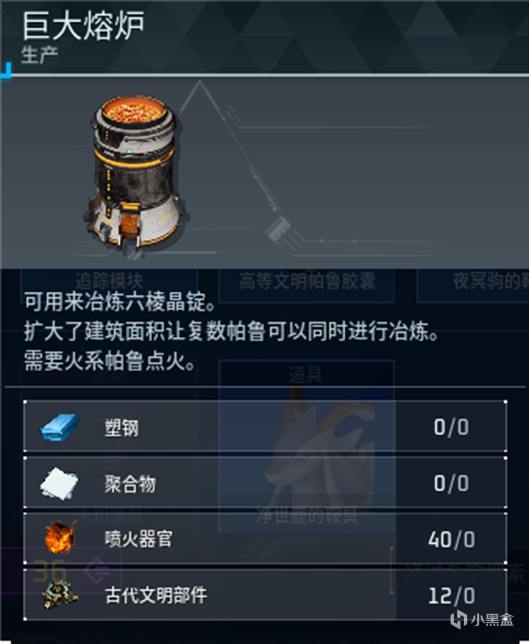Open the 高等文明帕鲁胶囊 entry behind the panel
The width and height of the screenshot is (529, 644).
[x=307, y=282]
